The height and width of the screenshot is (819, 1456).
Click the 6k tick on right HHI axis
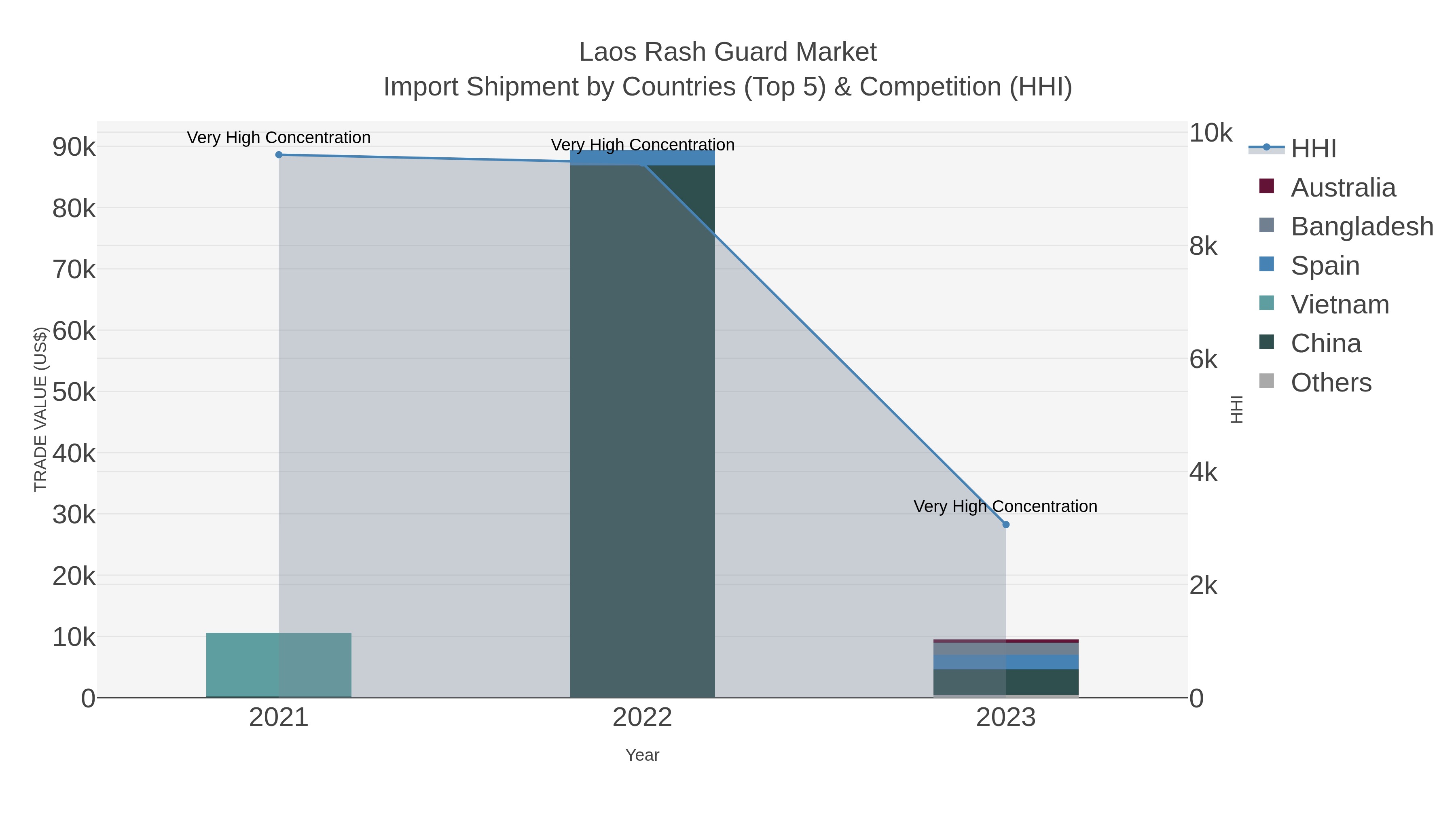(x=1203, y=359)
